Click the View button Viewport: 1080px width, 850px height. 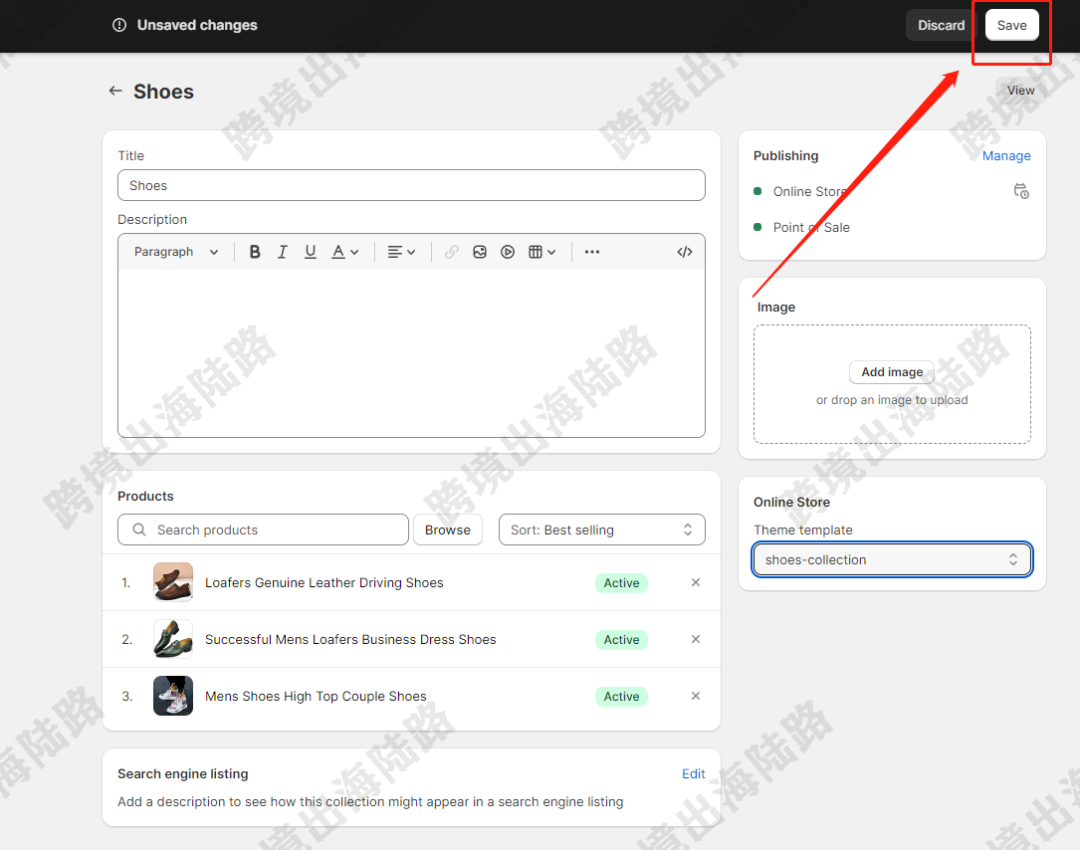1020,90
